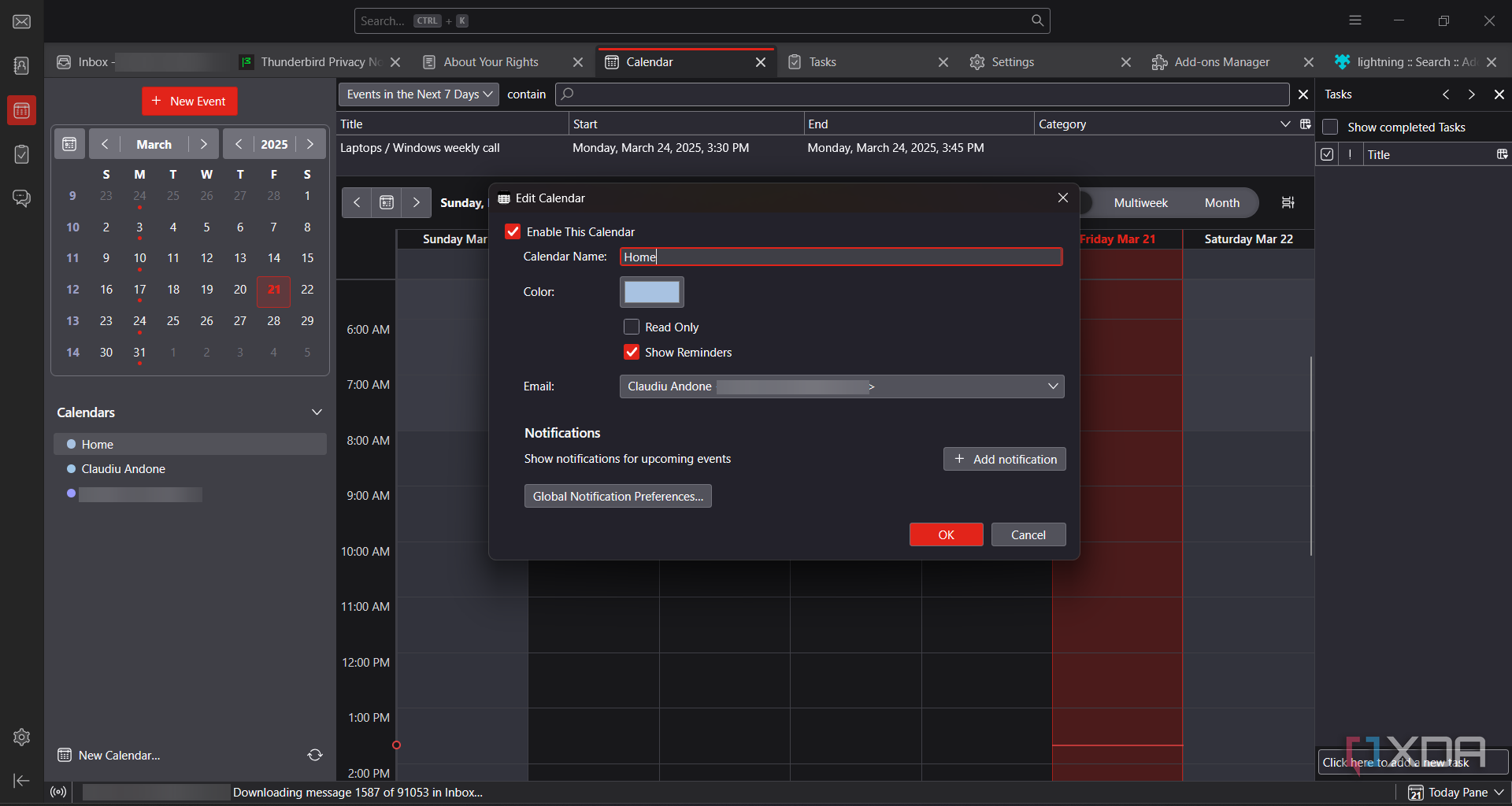Click OK in Edit Calendar dialog

click(x=946, y=534)
